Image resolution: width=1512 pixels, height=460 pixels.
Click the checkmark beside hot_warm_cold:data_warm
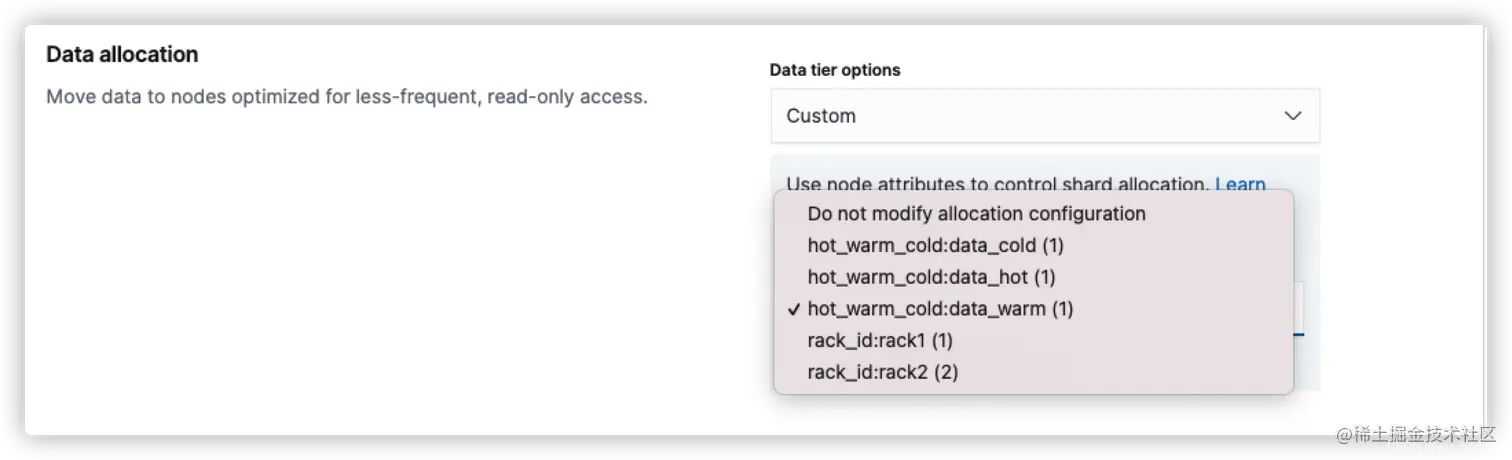point(793,310)
